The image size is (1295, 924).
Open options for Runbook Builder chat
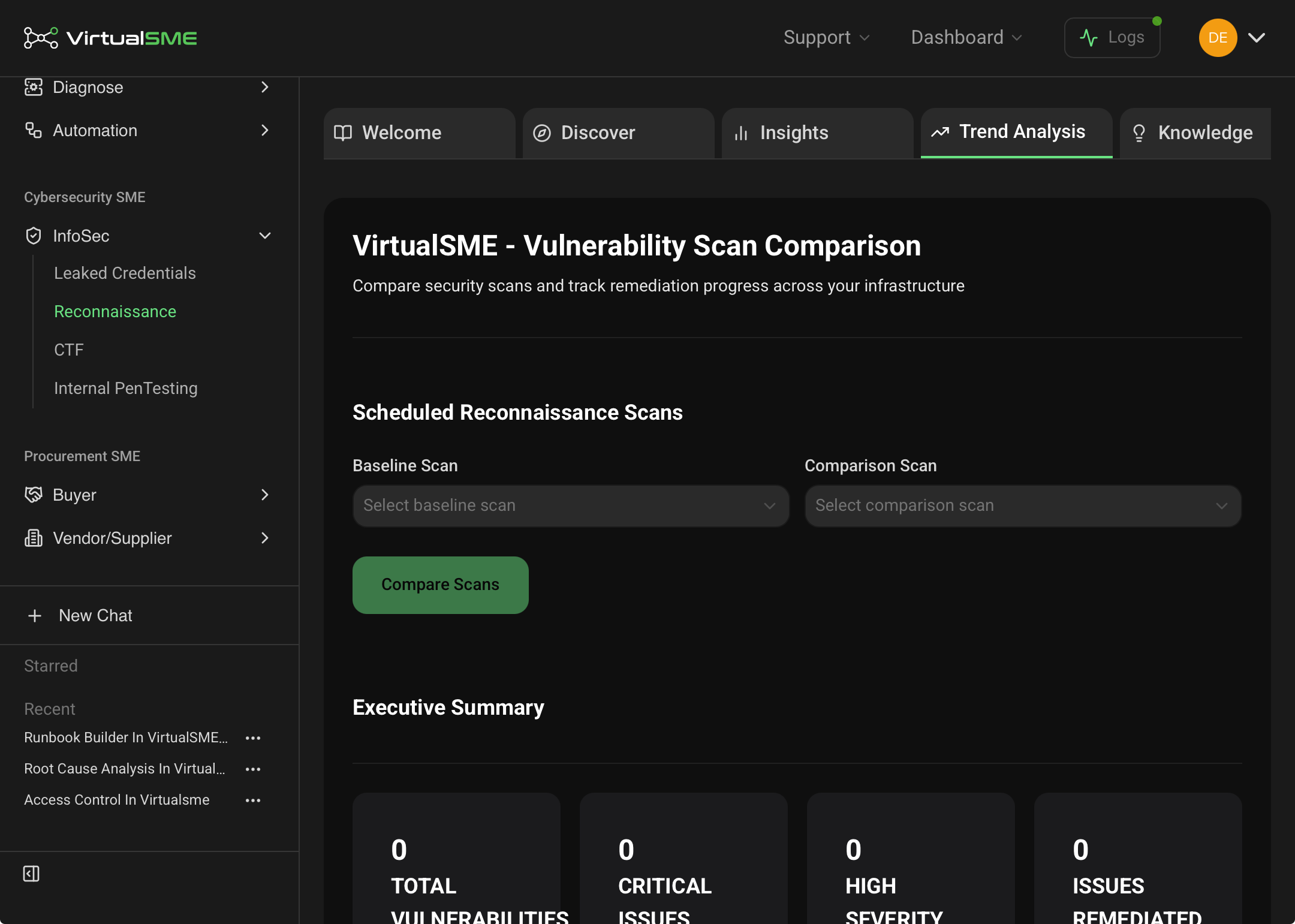point(253,738)
